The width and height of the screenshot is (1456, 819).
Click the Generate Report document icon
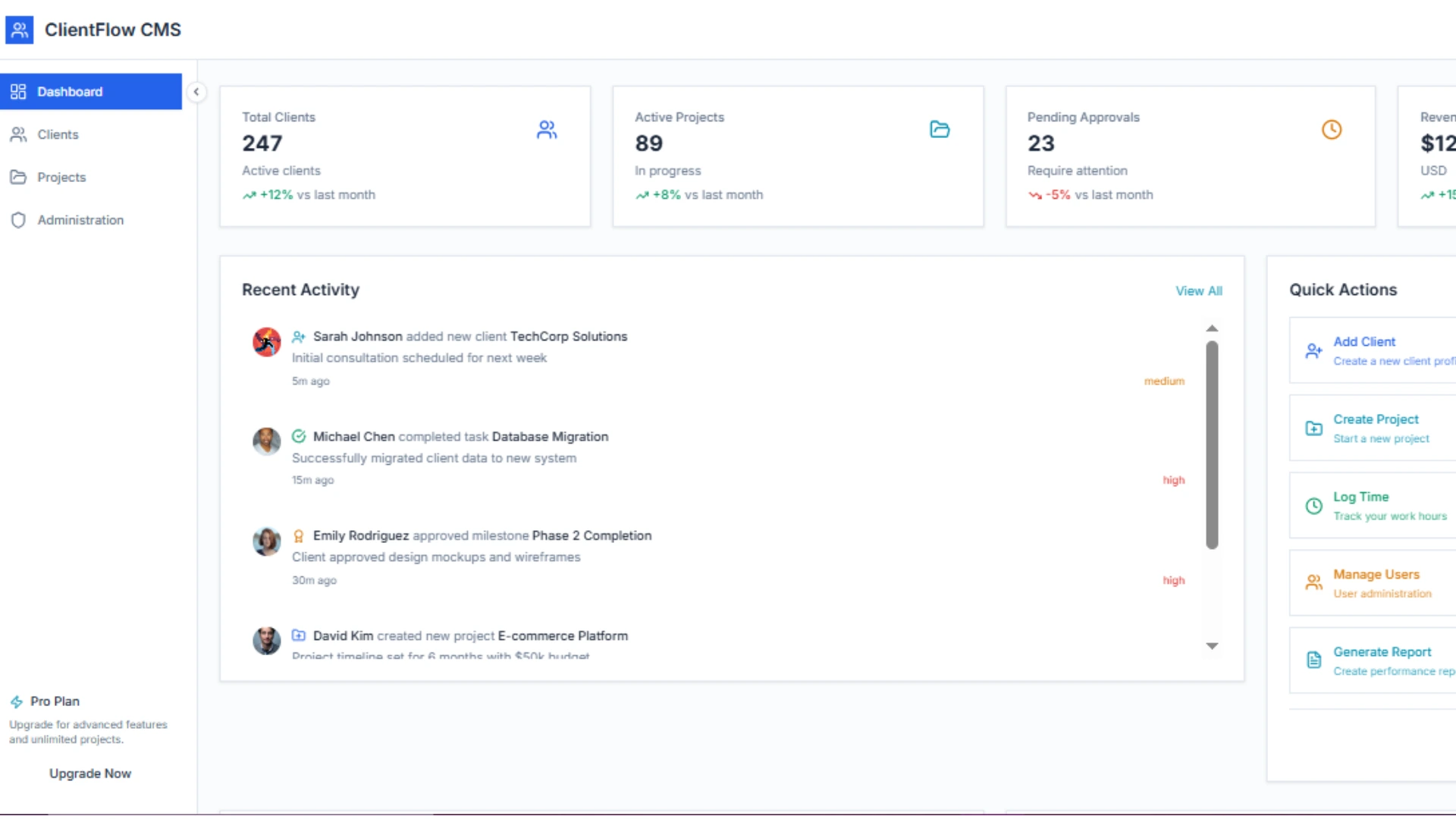coord(1313,660)
